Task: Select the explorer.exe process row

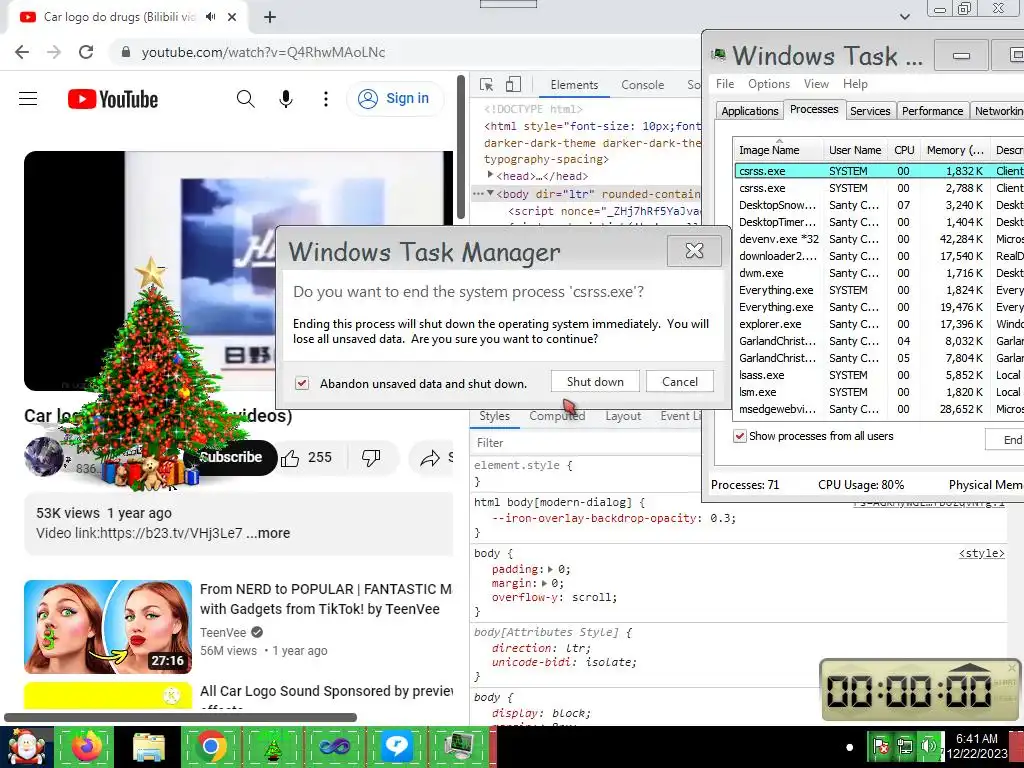Action: 879,324
